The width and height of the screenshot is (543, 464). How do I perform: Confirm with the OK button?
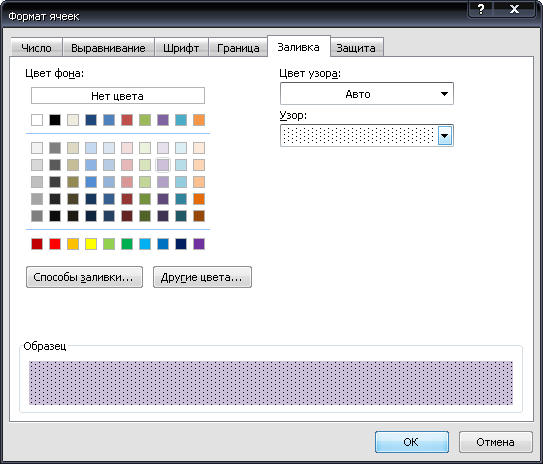412,442
